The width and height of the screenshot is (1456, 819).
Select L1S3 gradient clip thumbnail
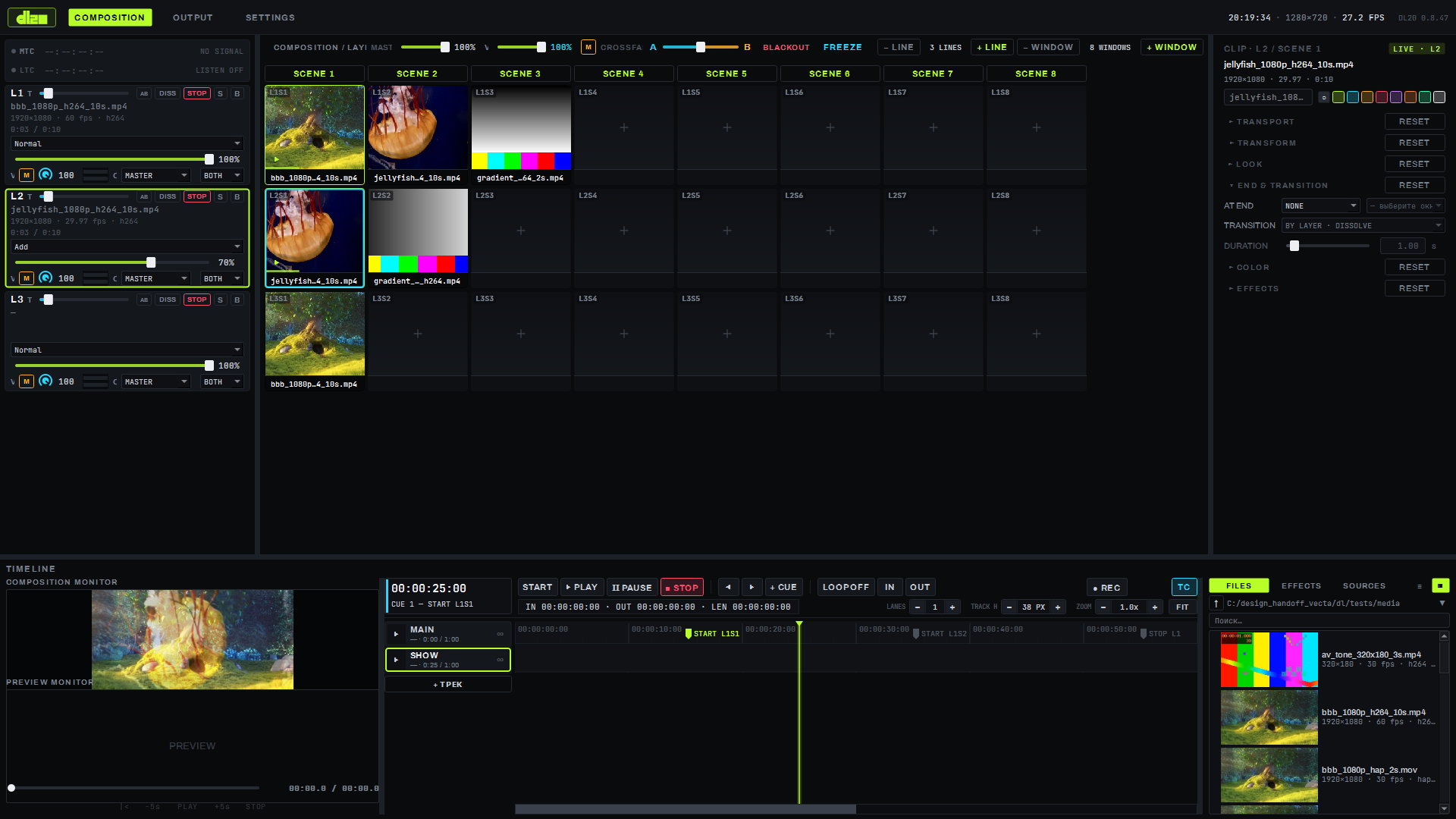pos(521,127)
